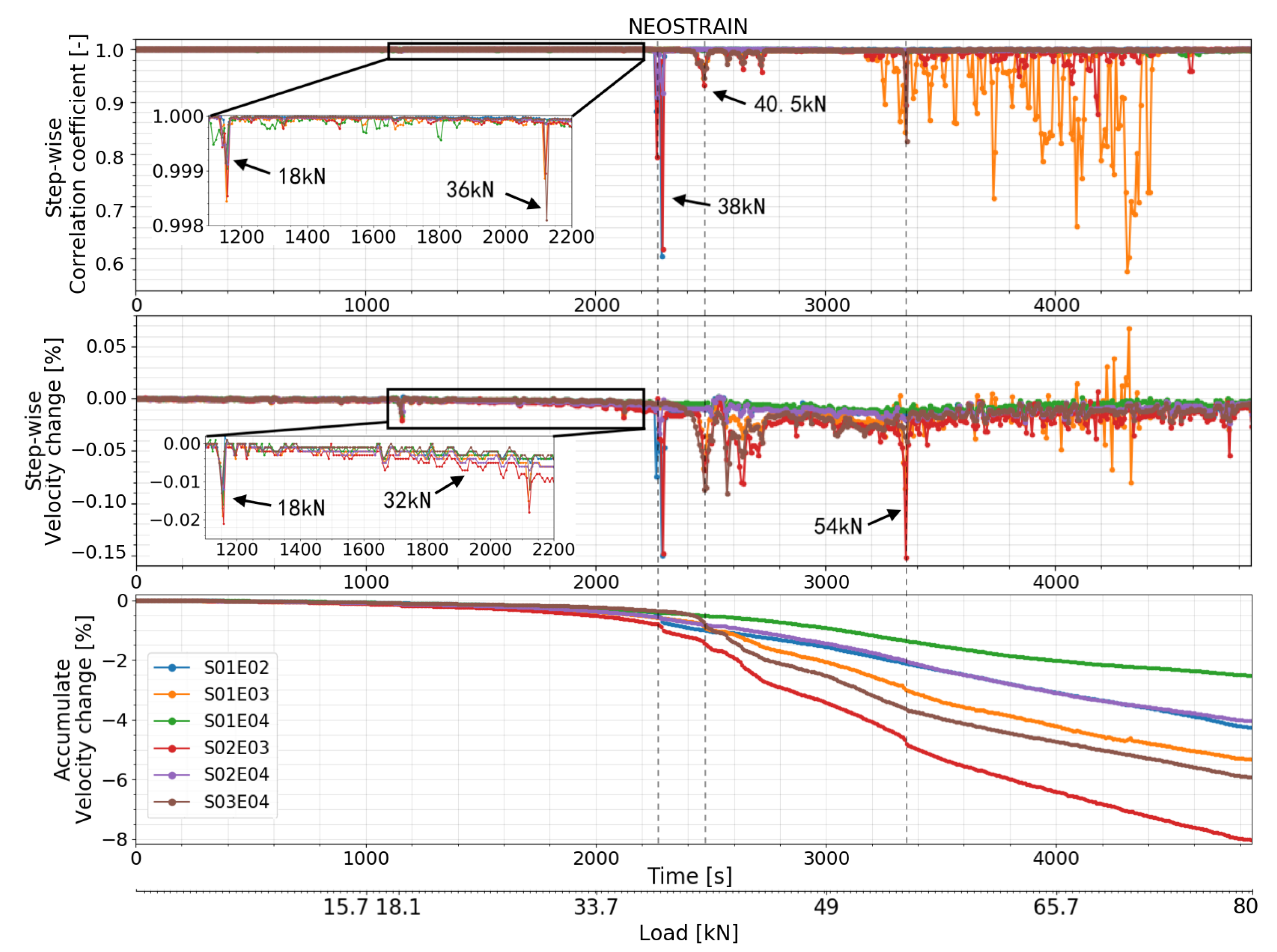Viewport: 1277px width, 952px height.
Task: Click the 33.7 load axis tick
Action: [596, 907]
